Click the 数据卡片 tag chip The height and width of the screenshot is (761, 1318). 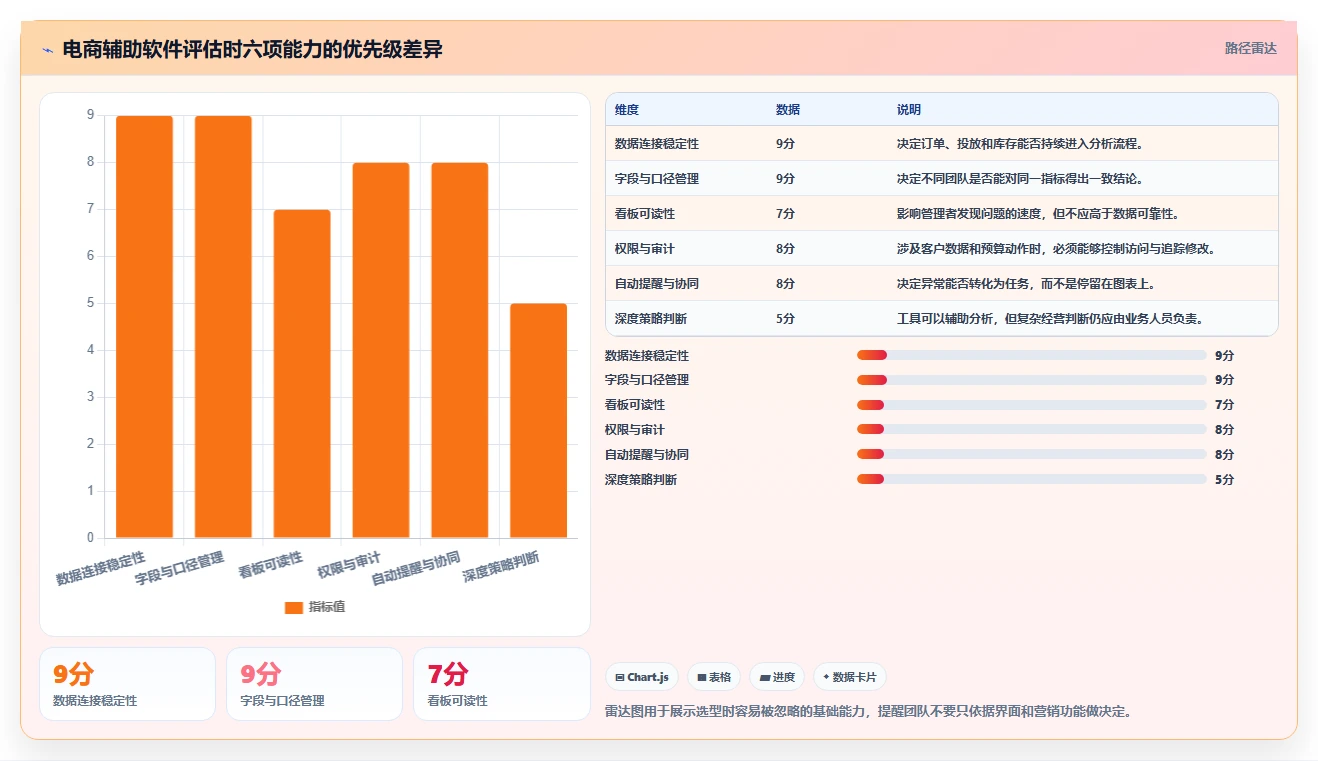click(x=850, y=677)
